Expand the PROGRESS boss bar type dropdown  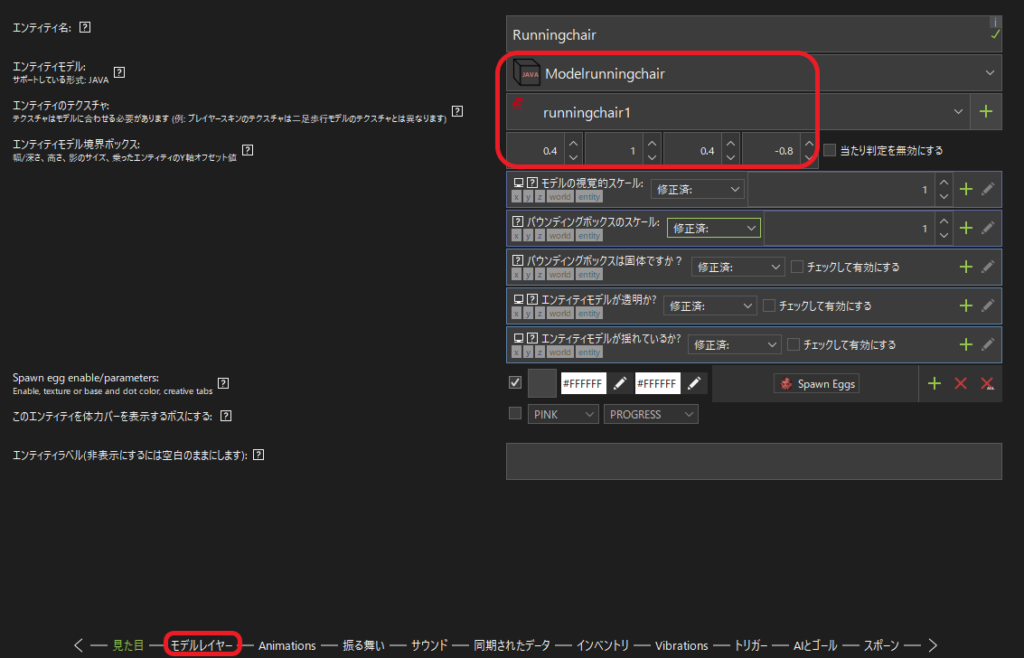[x=650, y=414]
